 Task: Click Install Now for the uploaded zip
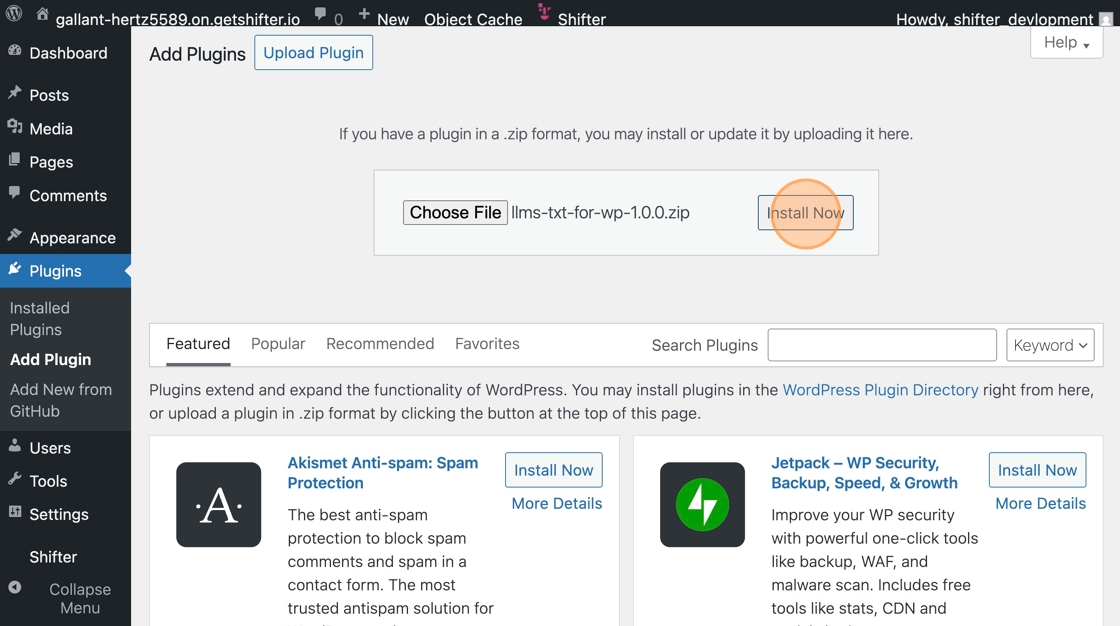point(806,213)
